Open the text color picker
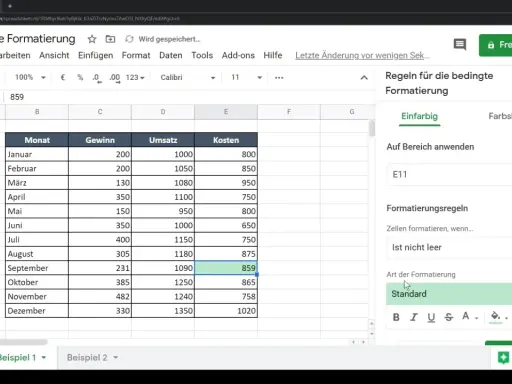Image resolution: width=512 pixels, height=384 pixels. pyautogui.click(x=470, y=317)
